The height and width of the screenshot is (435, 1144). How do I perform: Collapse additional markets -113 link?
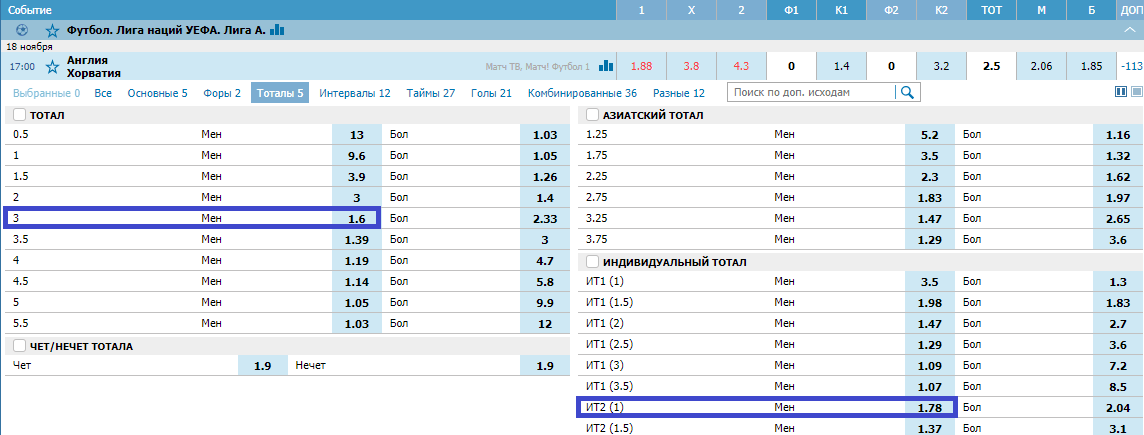(x=1130, y=66)
